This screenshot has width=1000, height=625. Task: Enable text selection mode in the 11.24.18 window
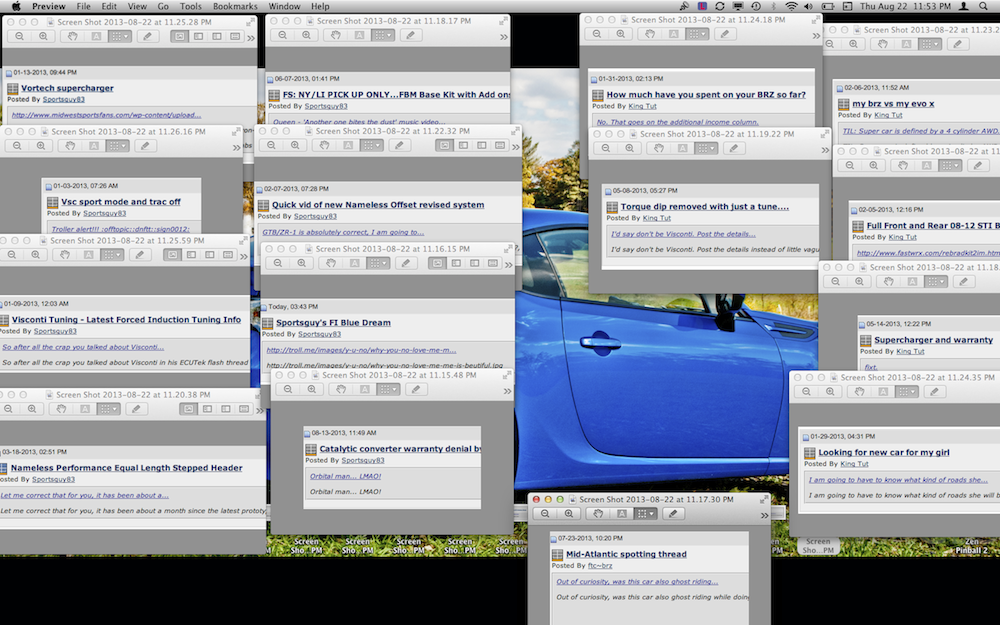point(672,35)
